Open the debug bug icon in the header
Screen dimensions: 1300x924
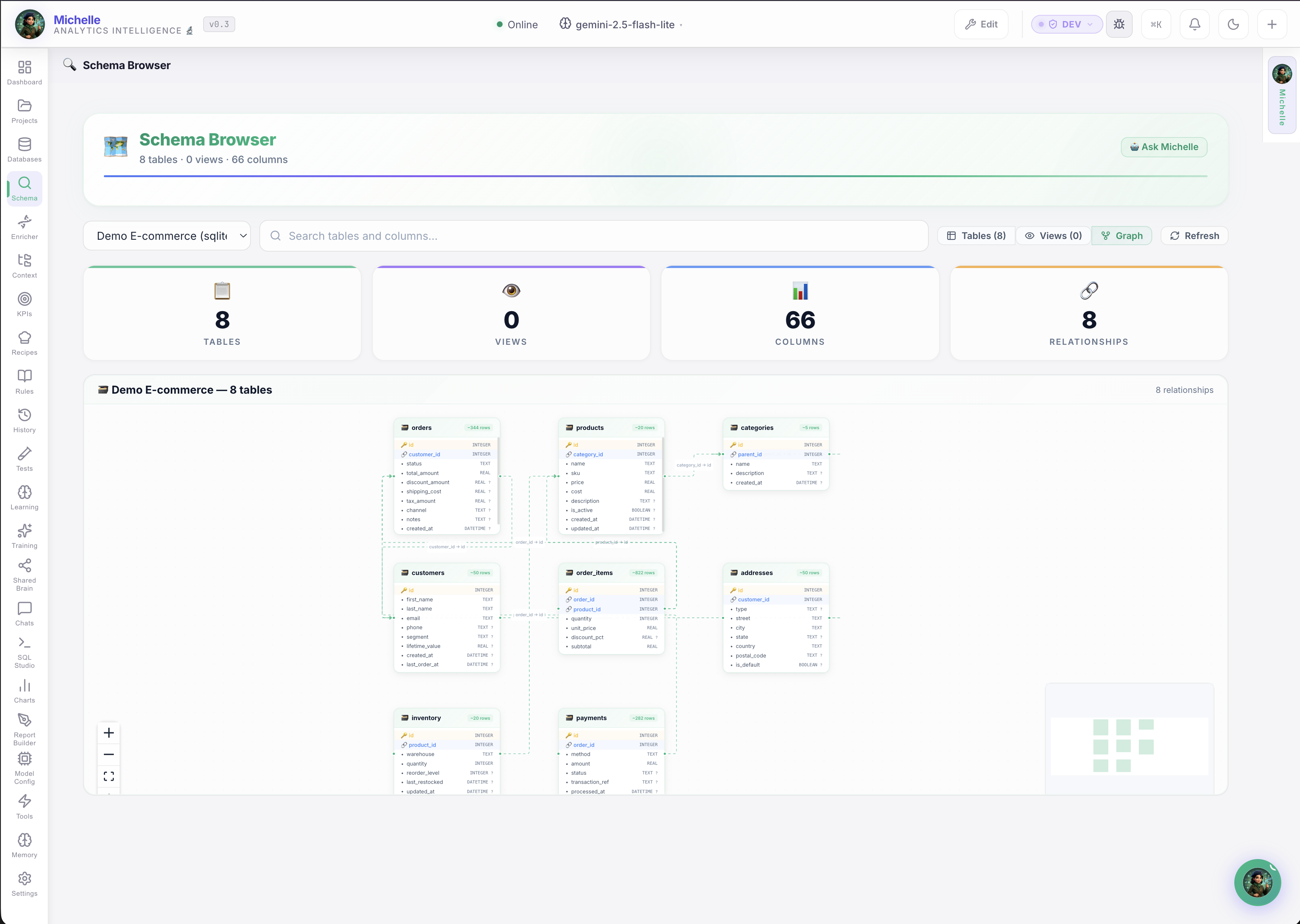coord(1119,24)
